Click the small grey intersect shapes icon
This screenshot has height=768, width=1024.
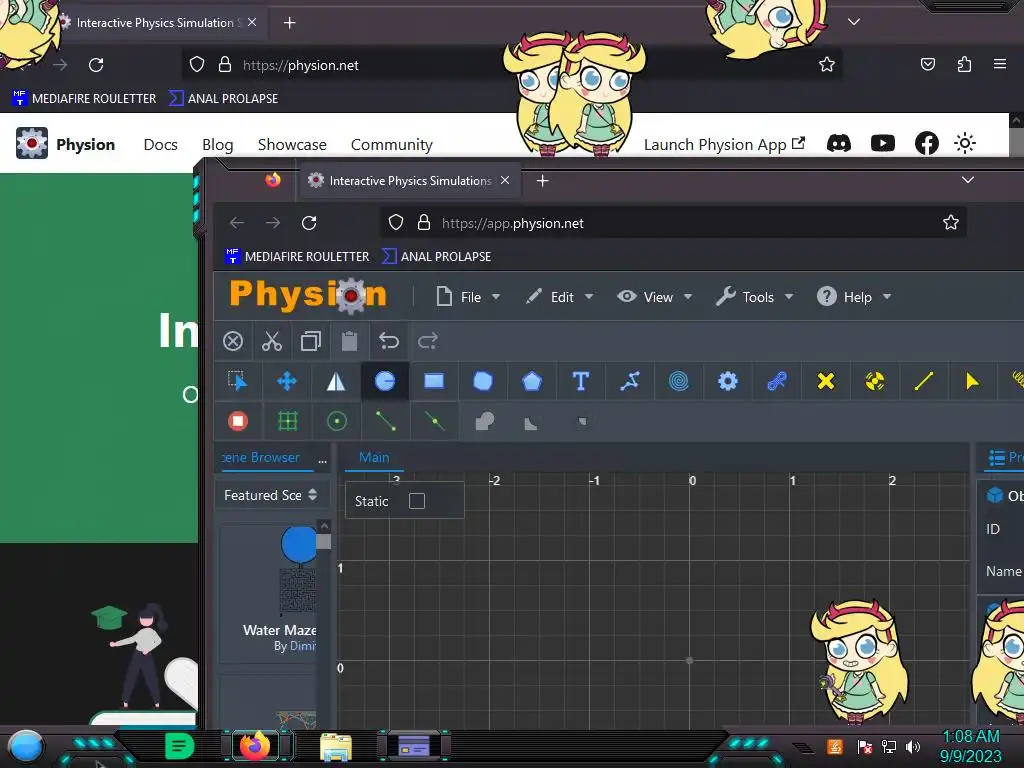tap(582, 421)
